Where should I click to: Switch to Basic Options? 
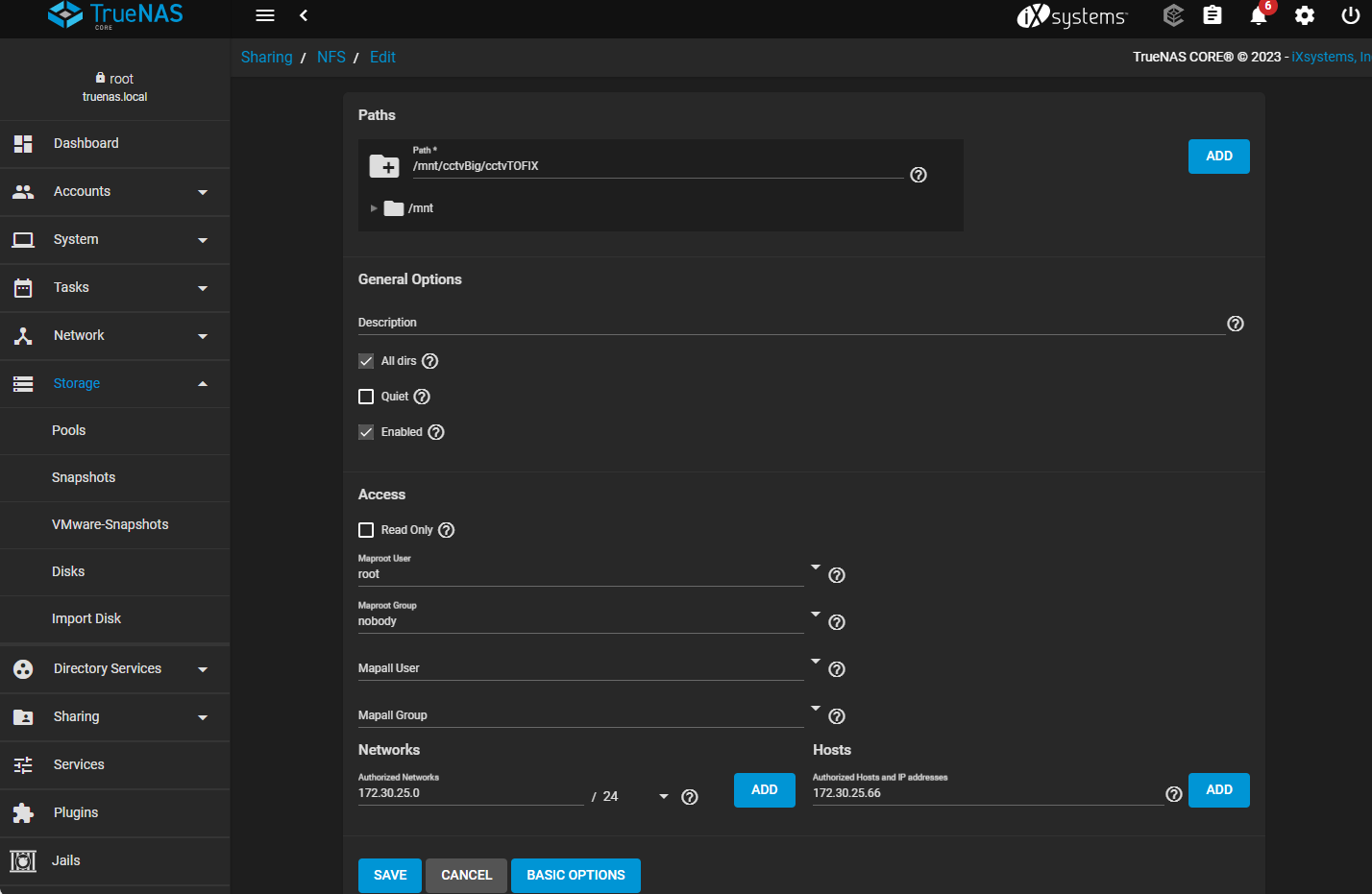pyautogui.click(x=576, y=876)
